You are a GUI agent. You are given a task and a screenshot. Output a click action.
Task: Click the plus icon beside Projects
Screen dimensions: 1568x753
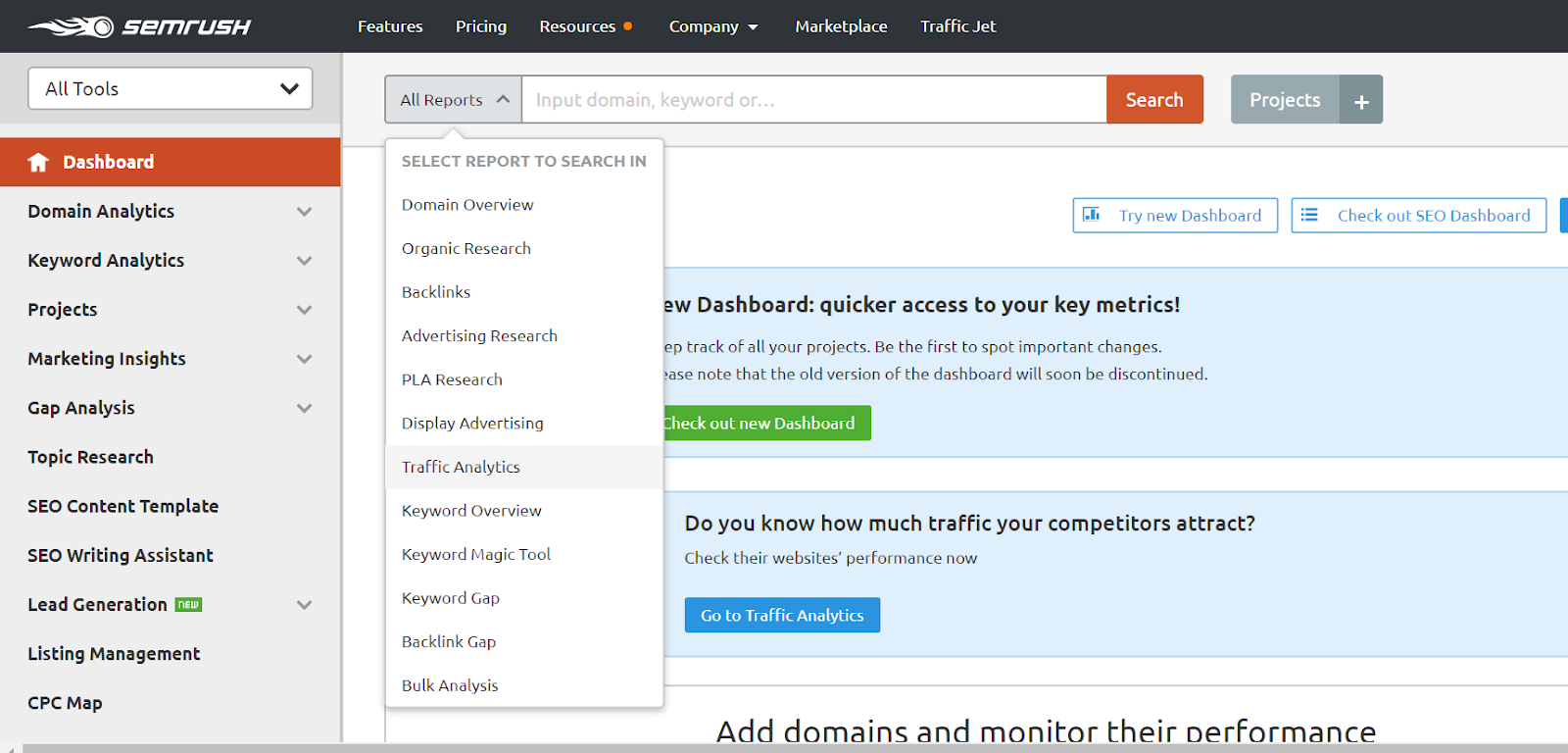pyautogui.click(x=1361, y=100)
